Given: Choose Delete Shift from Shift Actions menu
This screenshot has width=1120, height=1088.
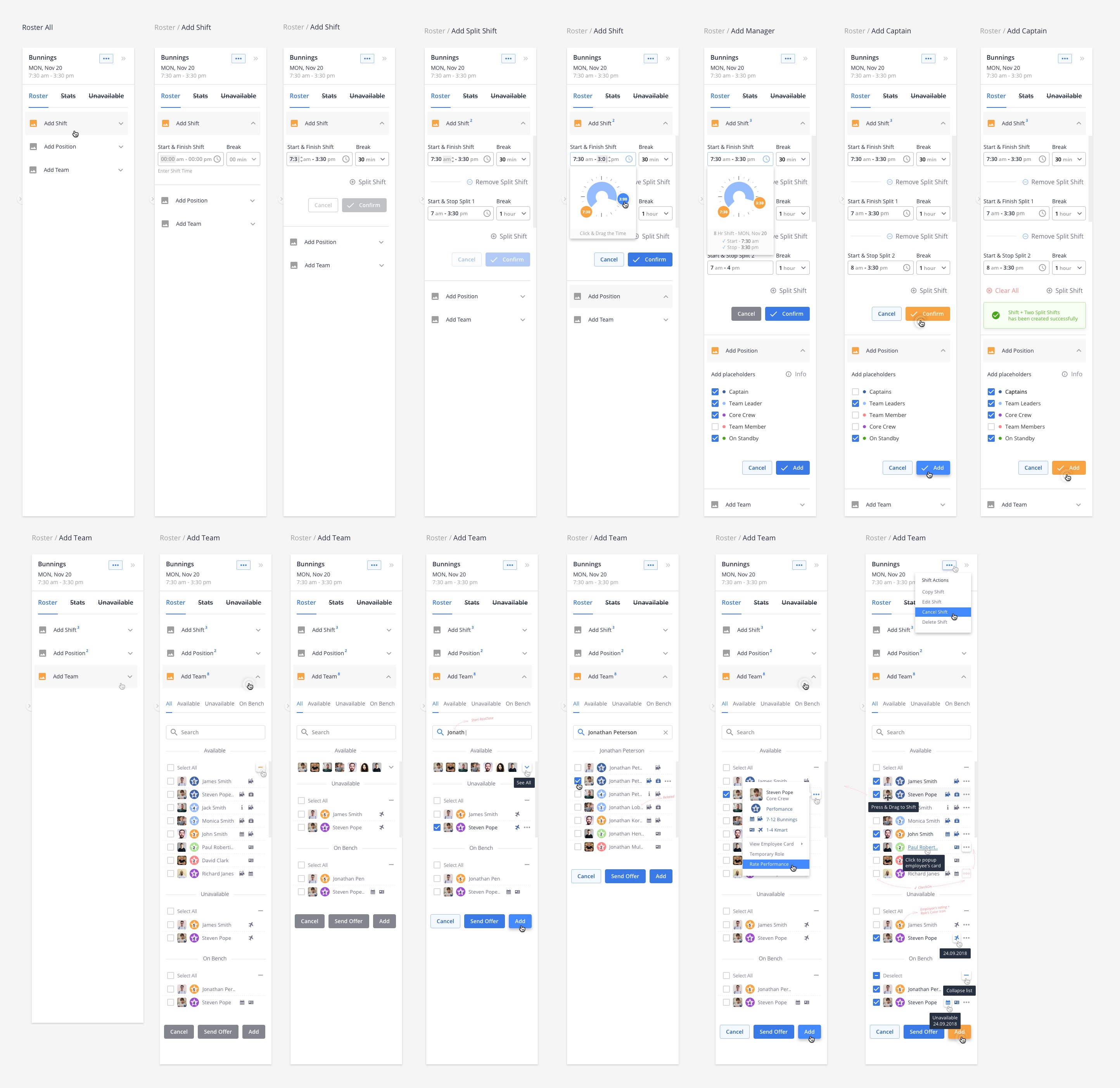Looking at the screenshot, I should (x=934, y=622).
